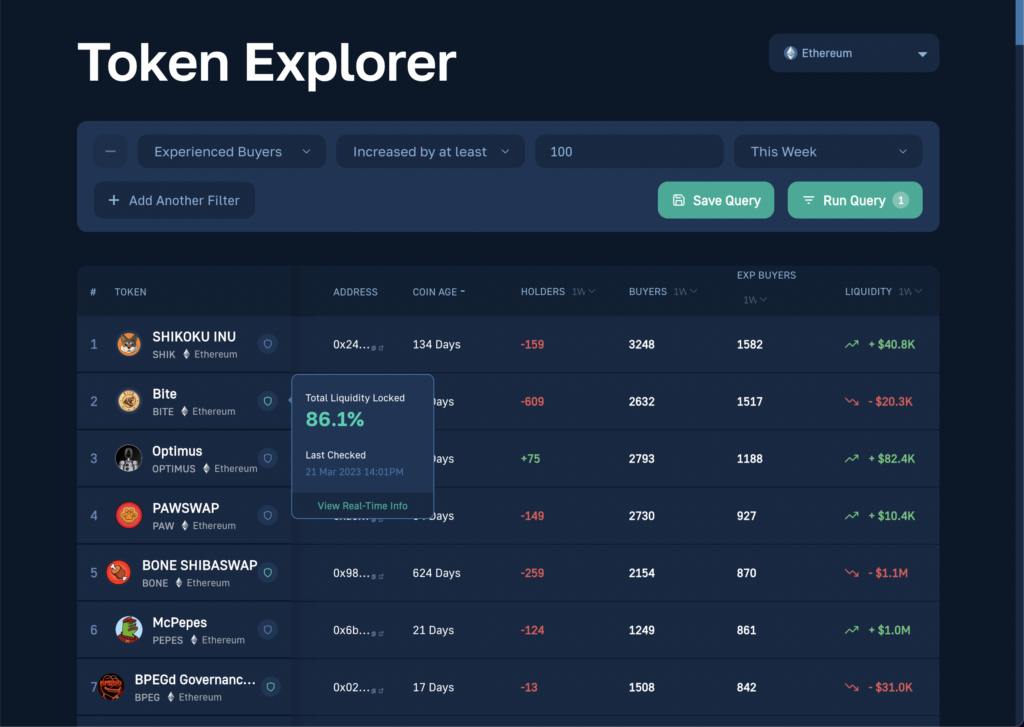Click the SHIKOKU INU token logo
This screenshot has width=1024, height=727.
pyautogui.click(x=129, y=344)
